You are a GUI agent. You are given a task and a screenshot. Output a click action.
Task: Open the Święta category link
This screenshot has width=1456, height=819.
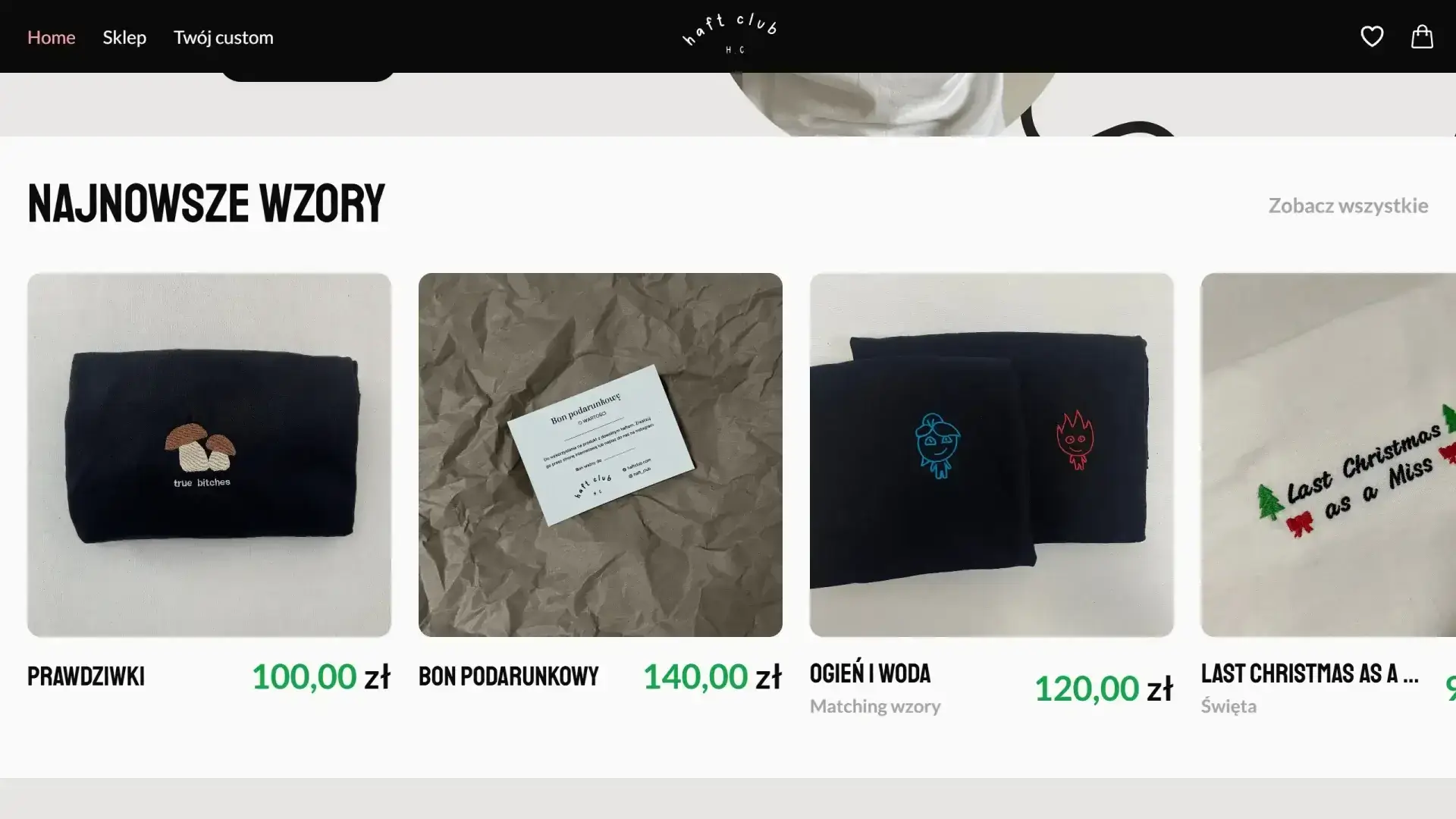(x=1228, y=706)
